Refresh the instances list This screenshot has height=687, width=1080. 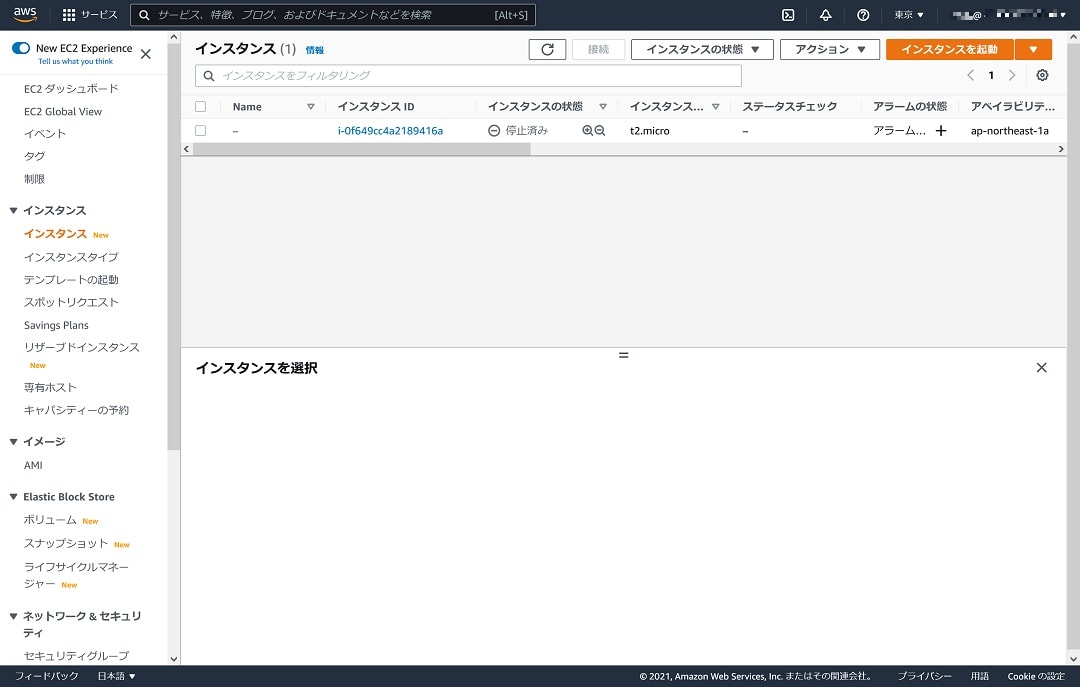click(547, 50)
